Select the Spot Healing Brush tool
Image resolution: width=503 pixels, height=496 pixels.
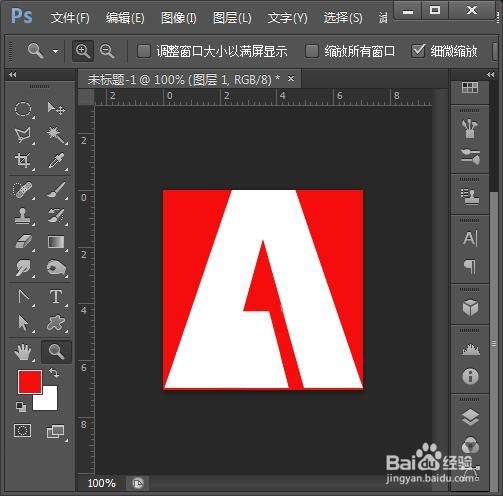[x=23, y=190]
